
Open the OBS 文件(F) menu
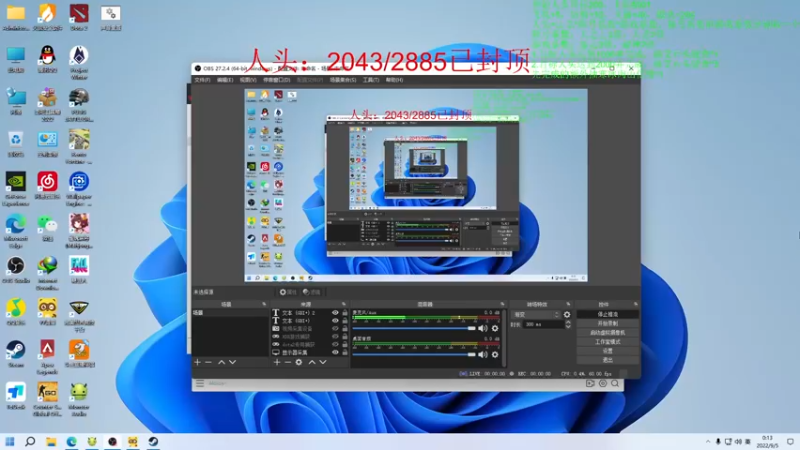click(202, 80)
